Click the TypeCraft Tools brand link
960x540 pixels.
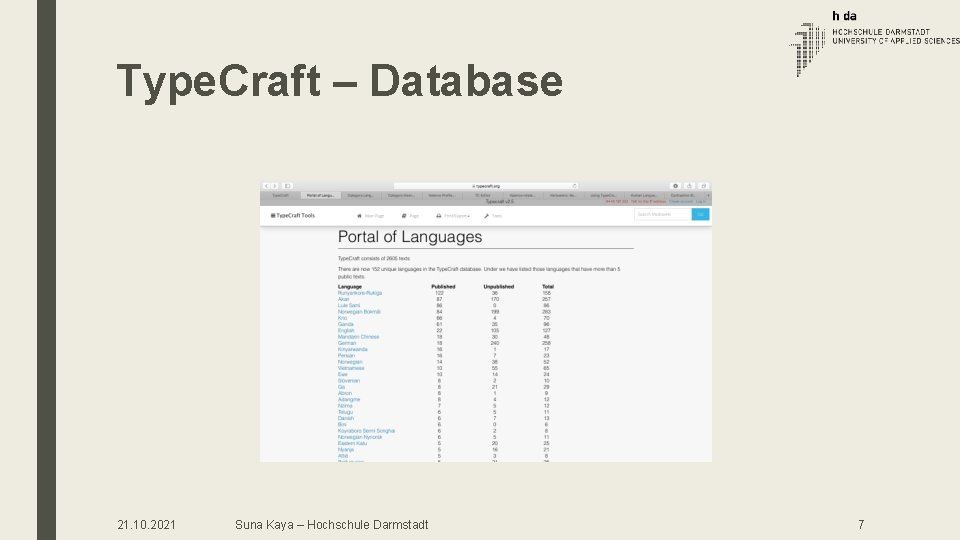click(293, 216)
